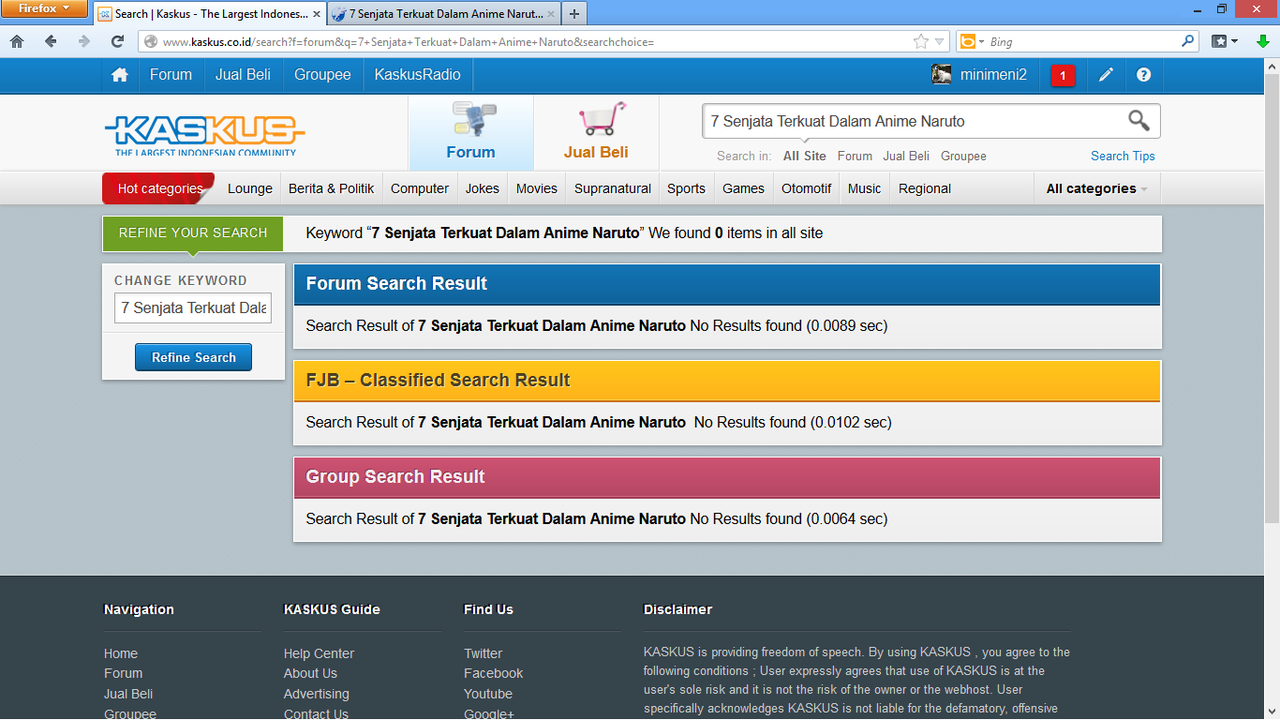Click the Kaskus search magnifier button
Image resolution: width=1280 pixels, height=720 pixels.
[x=1139, y=121]
